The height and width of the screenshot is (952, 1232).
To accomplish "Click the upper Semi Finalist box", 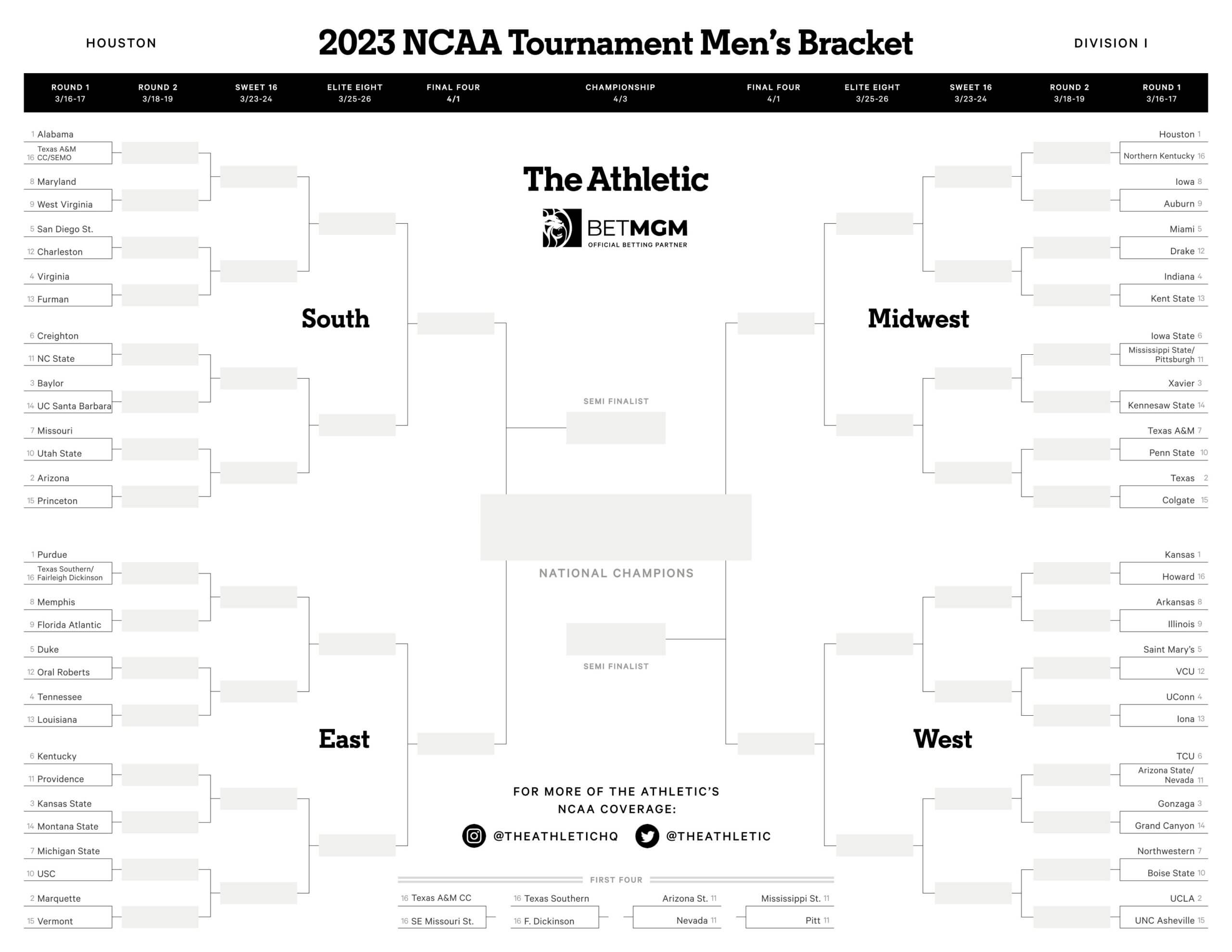I will 616,428.
